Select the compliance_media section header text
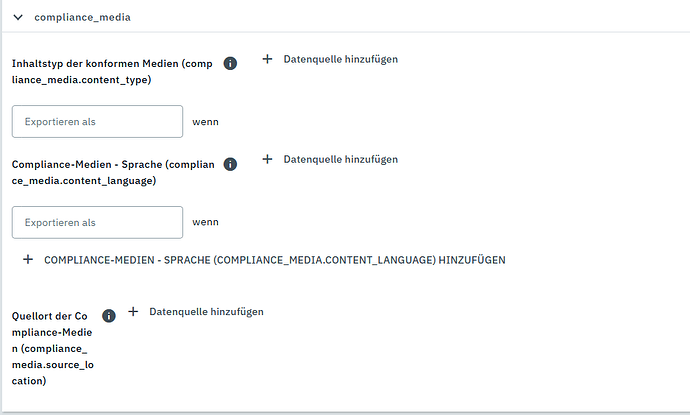690x415 pixels. 82,17
